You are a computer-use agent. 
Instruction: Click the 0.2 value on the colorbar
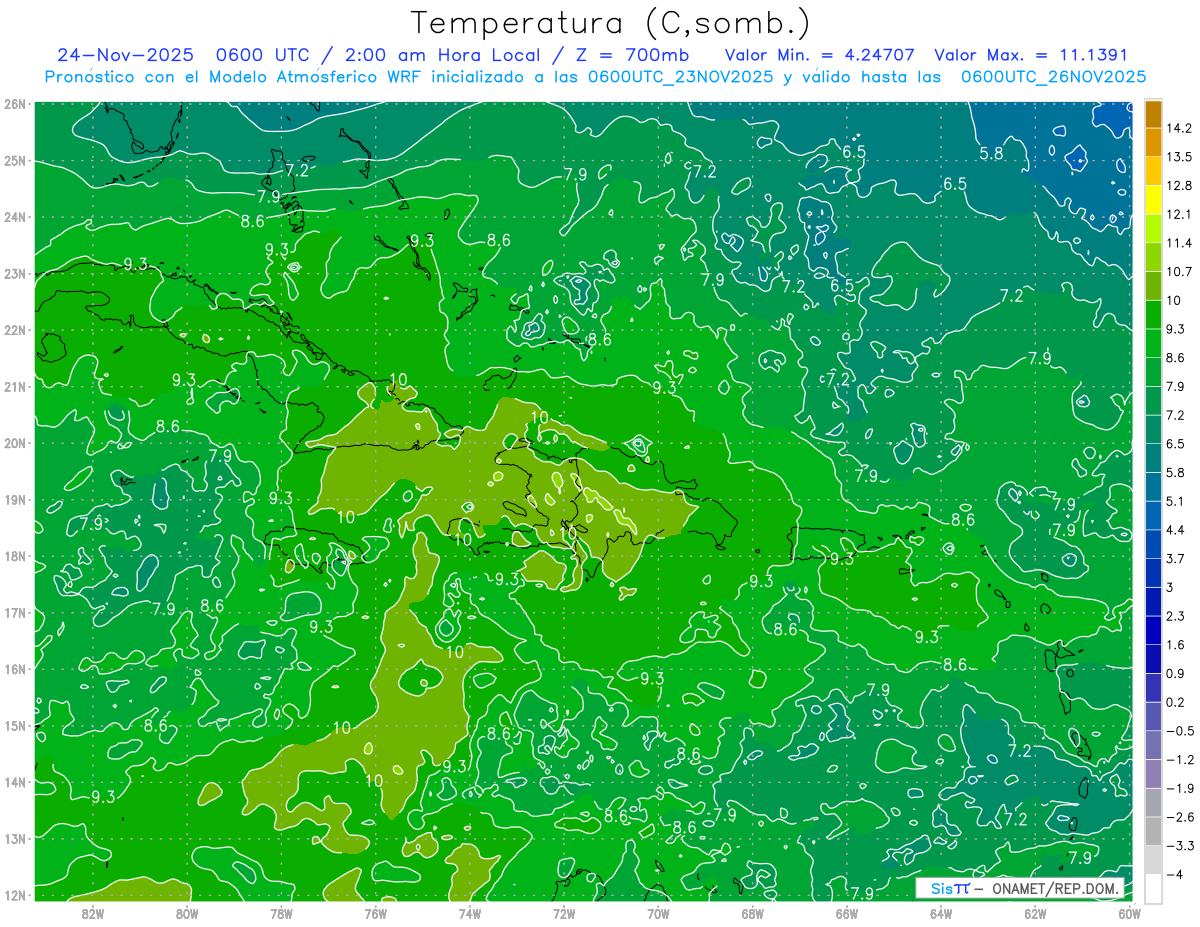click(x=1175, y=702)
